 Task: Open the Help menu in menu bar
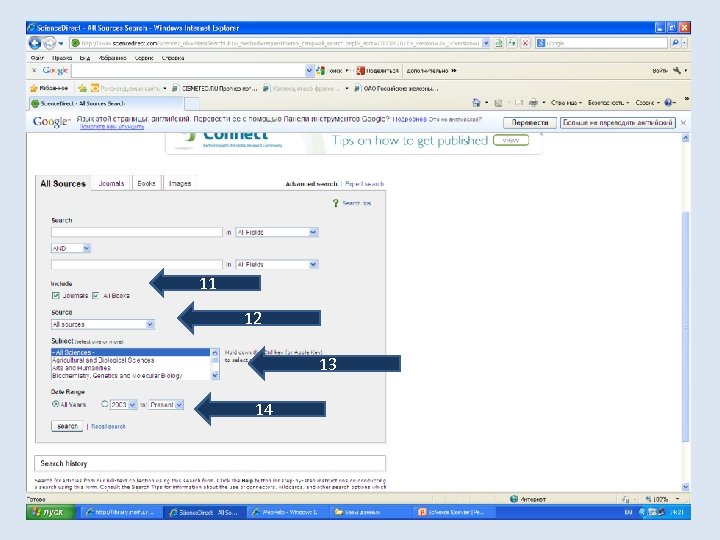tap(173, 58)
